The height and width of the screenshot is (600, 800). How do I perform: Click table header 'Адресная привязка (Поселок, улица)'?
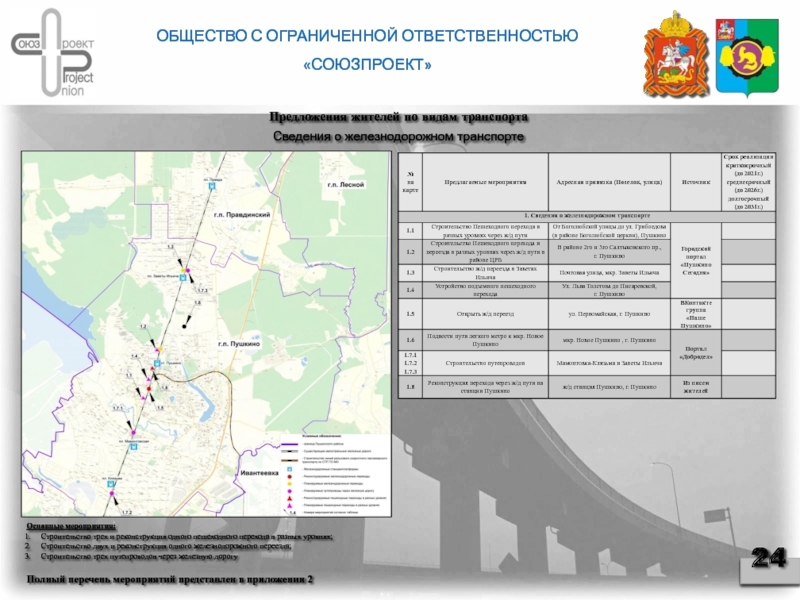(609, 182)
